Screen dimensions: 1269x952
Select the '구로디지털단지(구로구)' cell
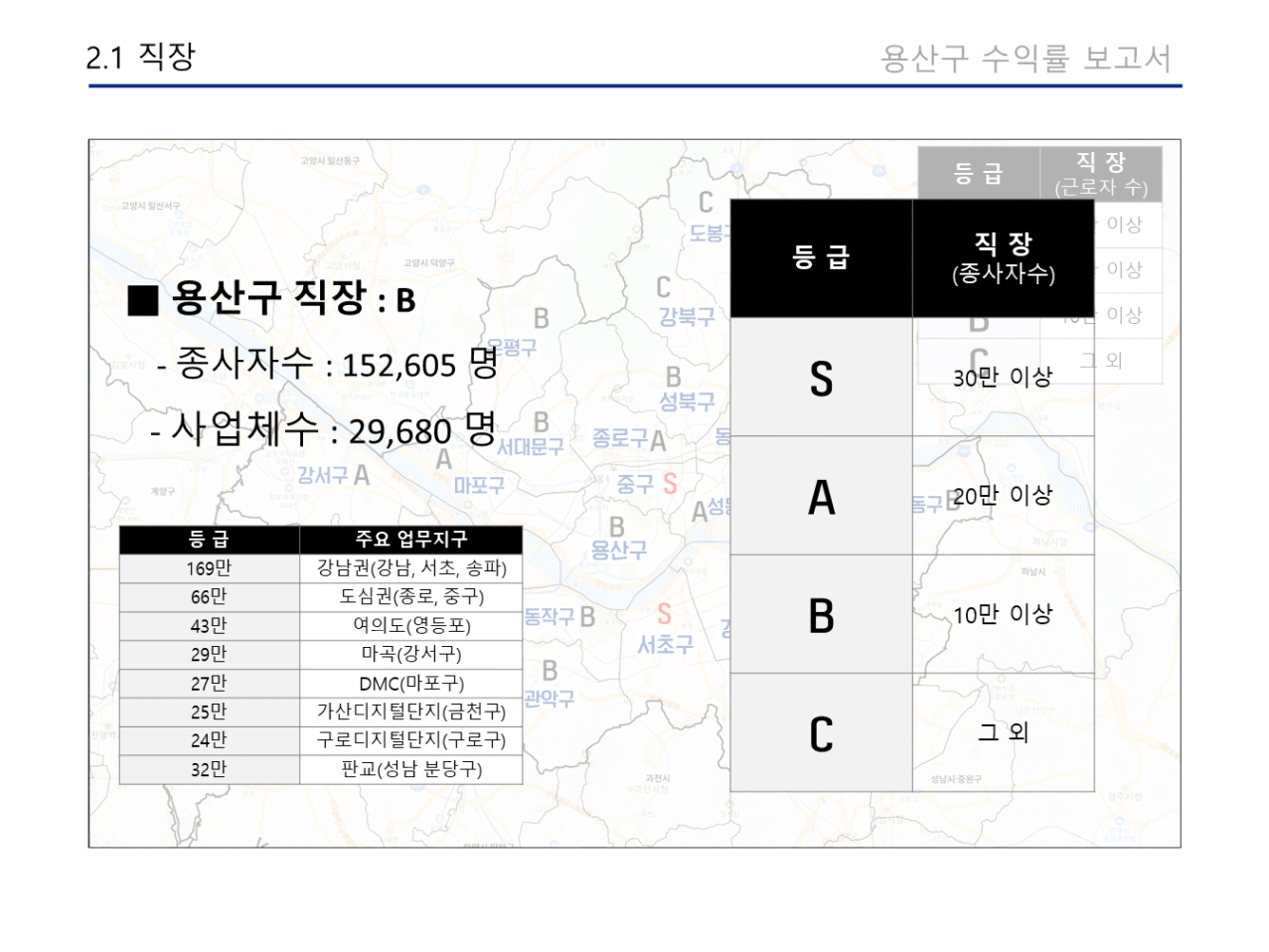(411, 741)
